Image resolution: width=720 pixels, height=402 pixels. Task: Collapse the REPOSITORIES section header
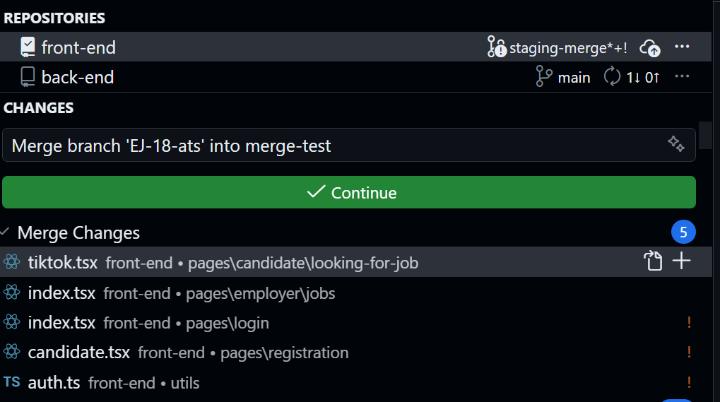pyautogui.click(x=54, y=18)
